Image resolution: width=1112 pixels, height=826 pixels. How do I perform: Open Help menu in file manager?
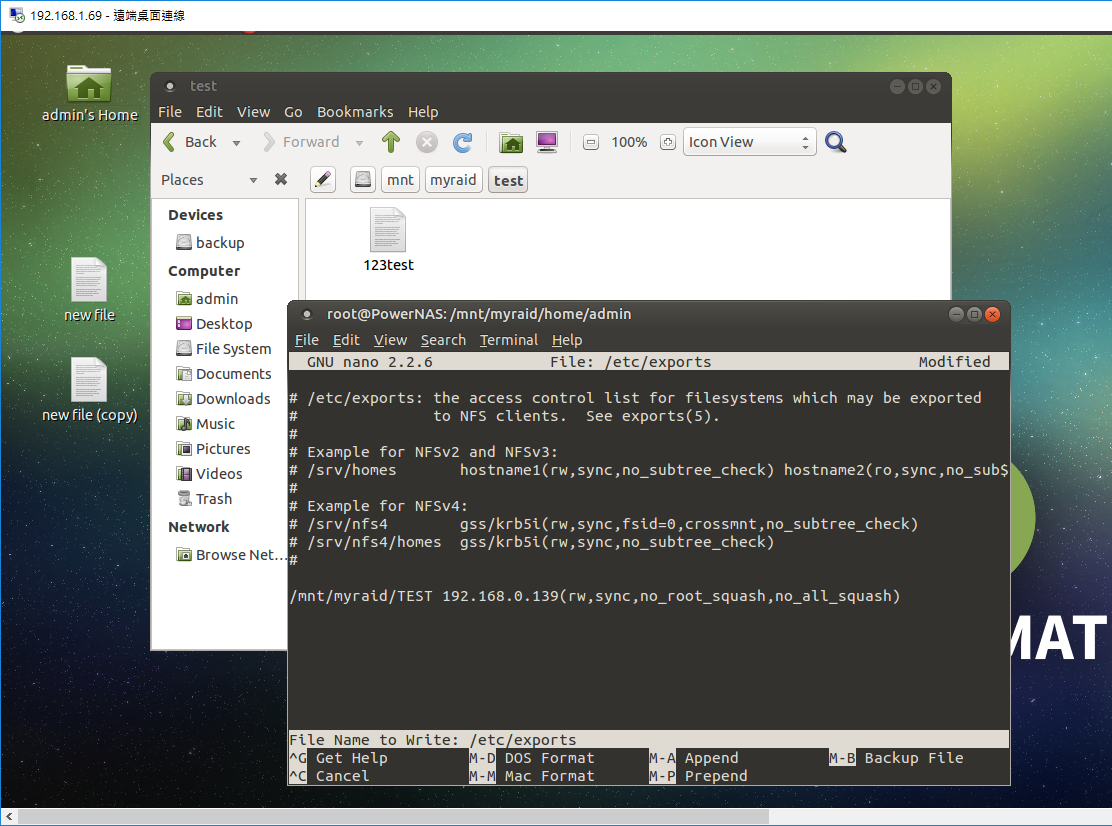[x=423, y=112]
